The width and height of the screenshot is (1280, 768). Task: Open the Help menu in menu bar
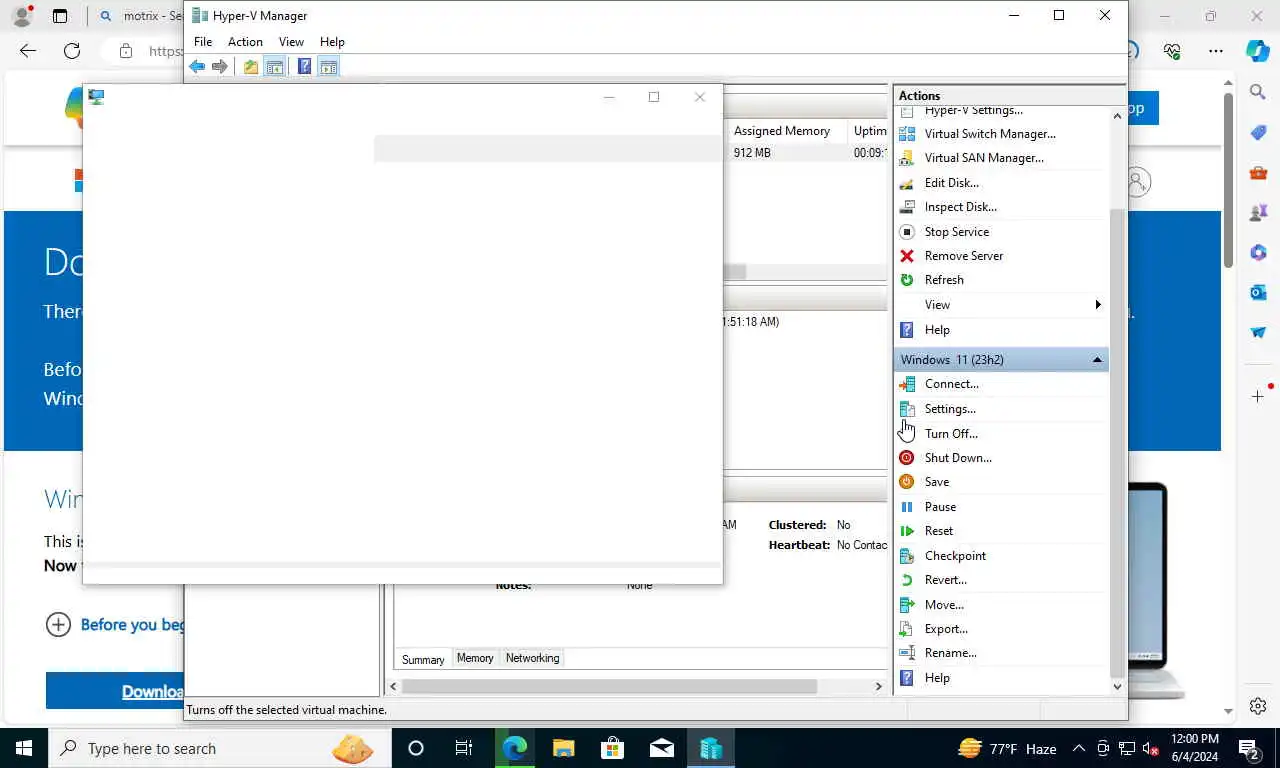[x=332, y=42]
